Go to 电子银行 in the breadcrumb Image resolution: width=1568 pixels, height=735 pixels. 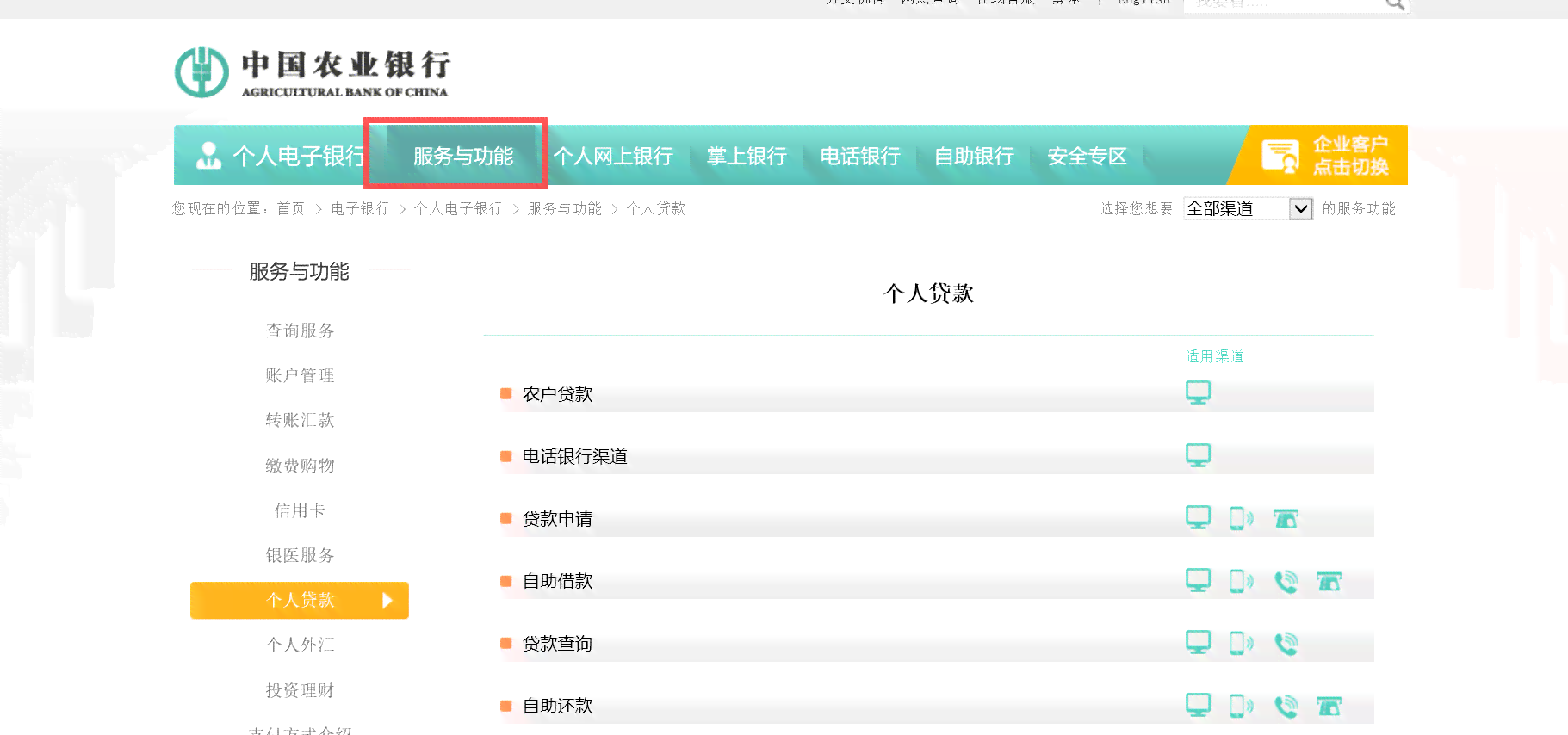360,208
